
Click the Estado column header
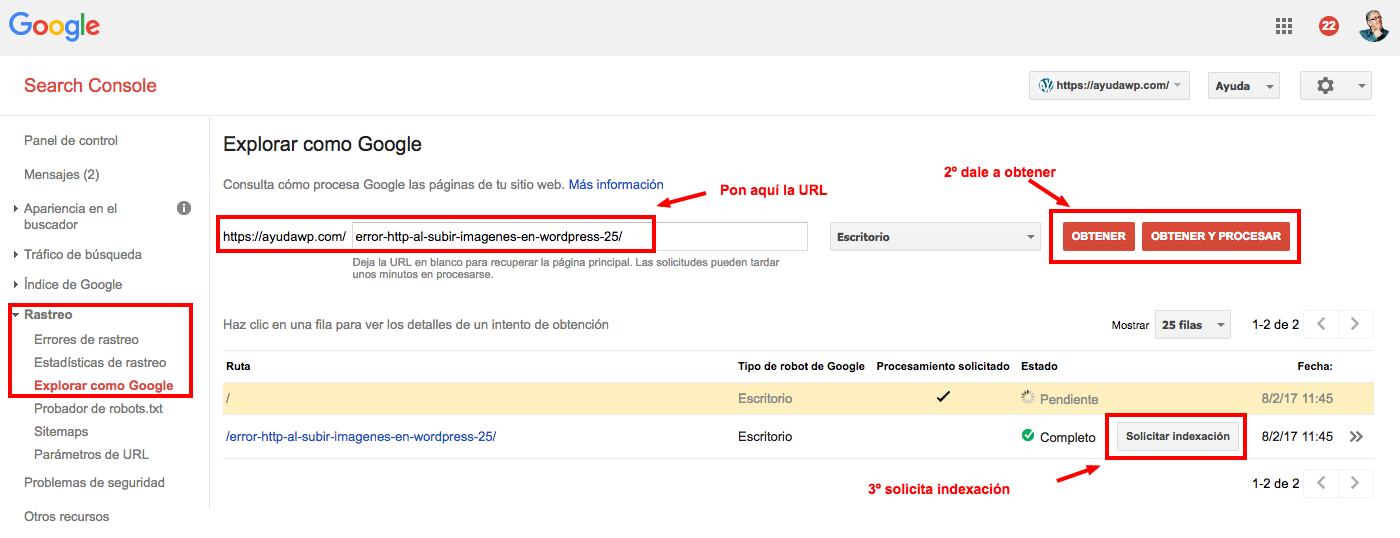point(1039,366)
